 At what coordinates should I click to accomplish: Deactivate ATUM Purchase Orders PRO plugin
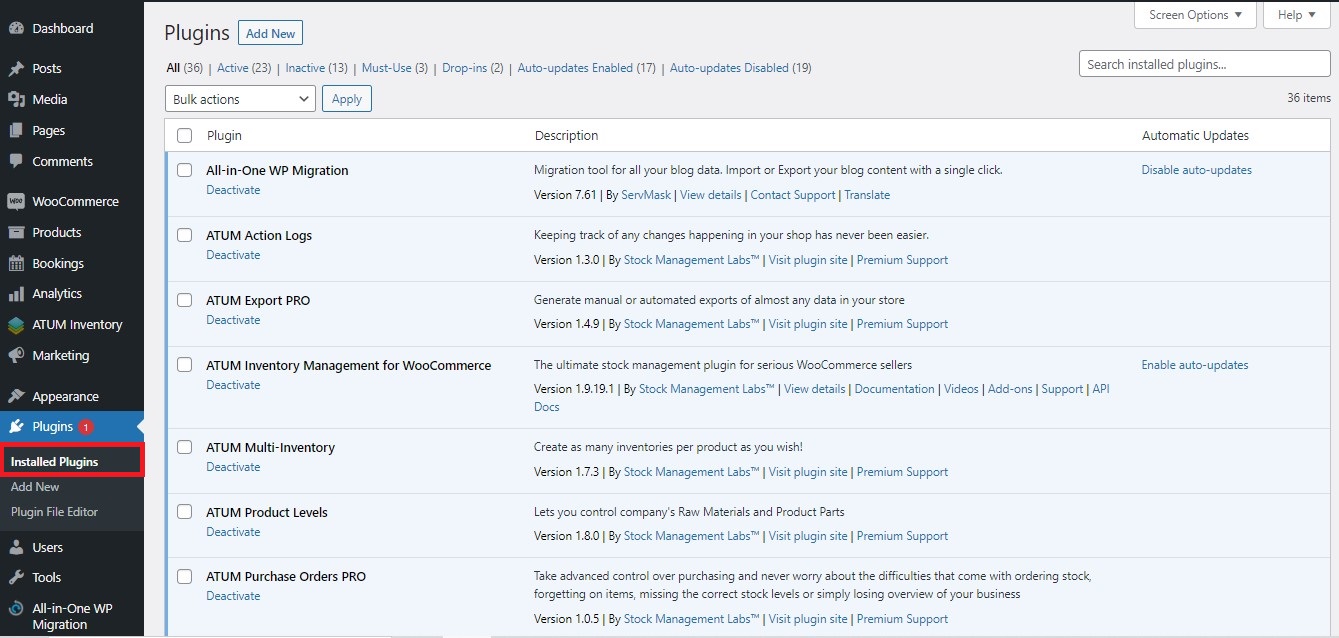click(x=233, y=596)
